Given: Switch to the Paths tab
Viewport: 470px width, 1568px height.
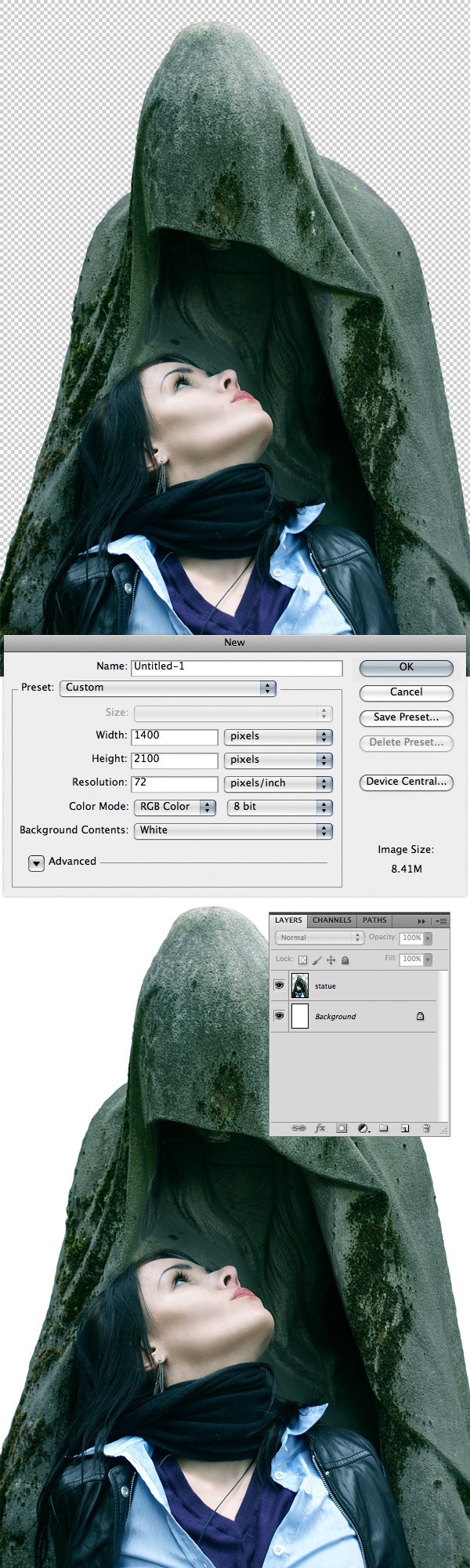Looking at the screenshot, I should pyautogui.click(x=374, y=920).
